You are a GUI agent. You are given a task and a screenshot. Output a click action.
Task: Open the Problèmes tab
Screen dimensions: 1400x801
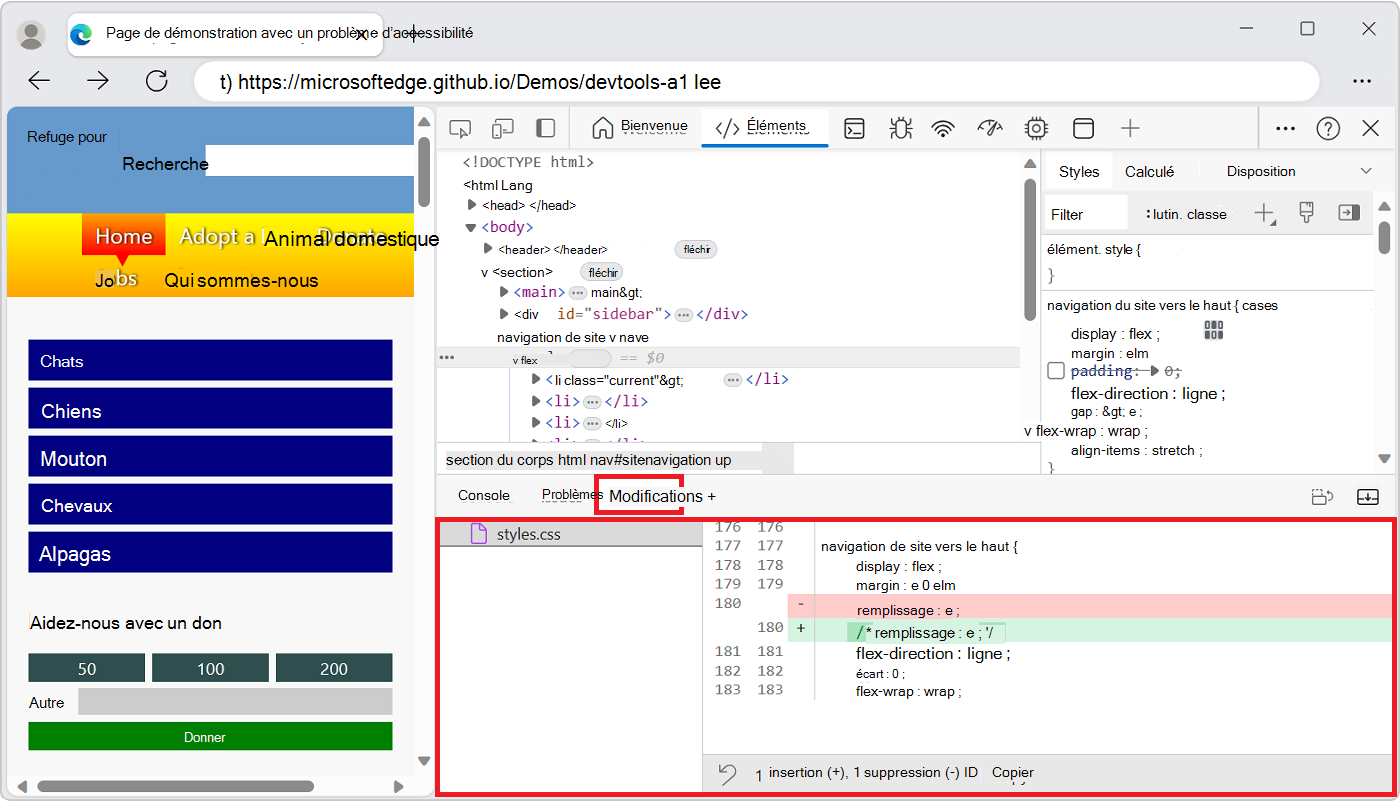coord(570,494)
